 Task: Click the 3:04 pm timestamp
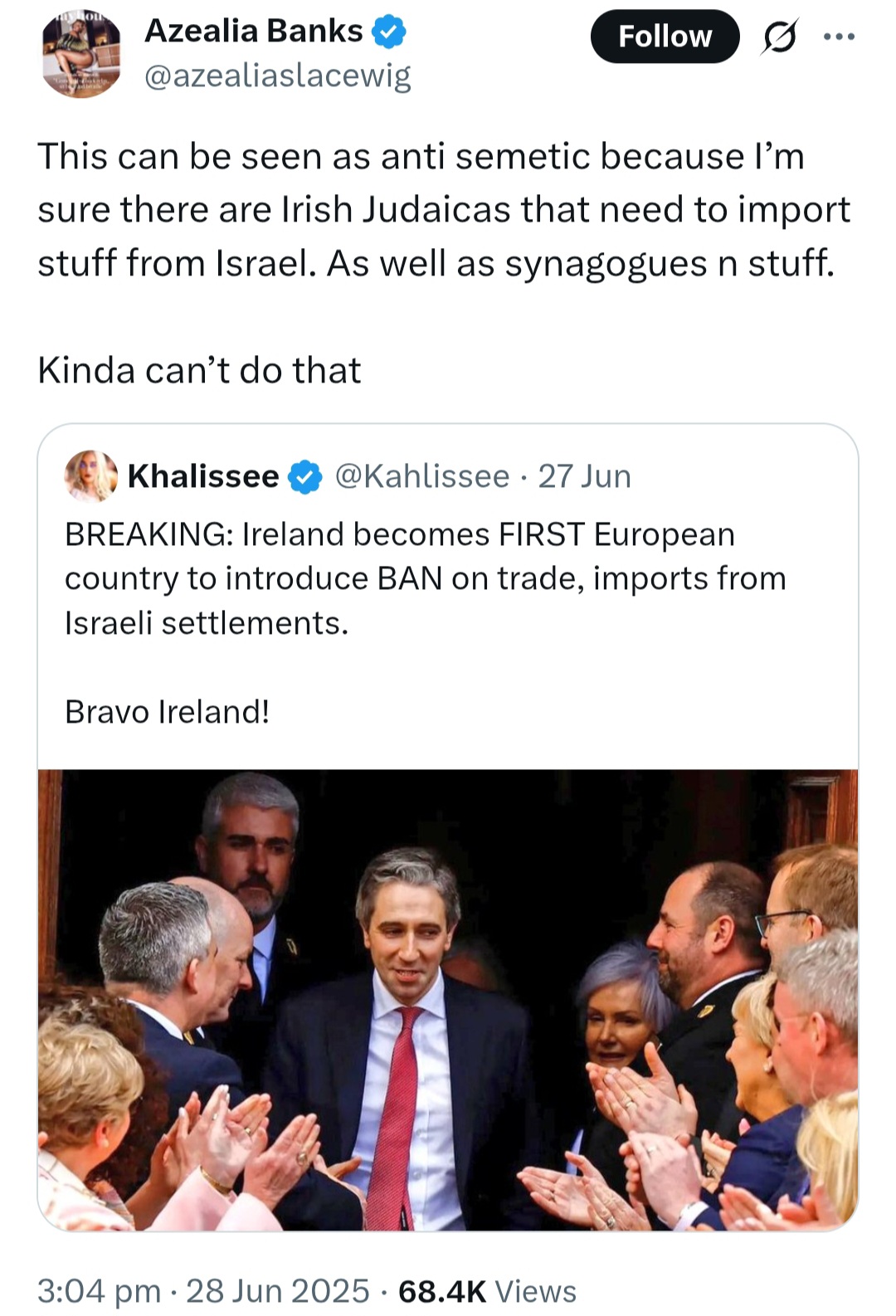pos(99,1291)
